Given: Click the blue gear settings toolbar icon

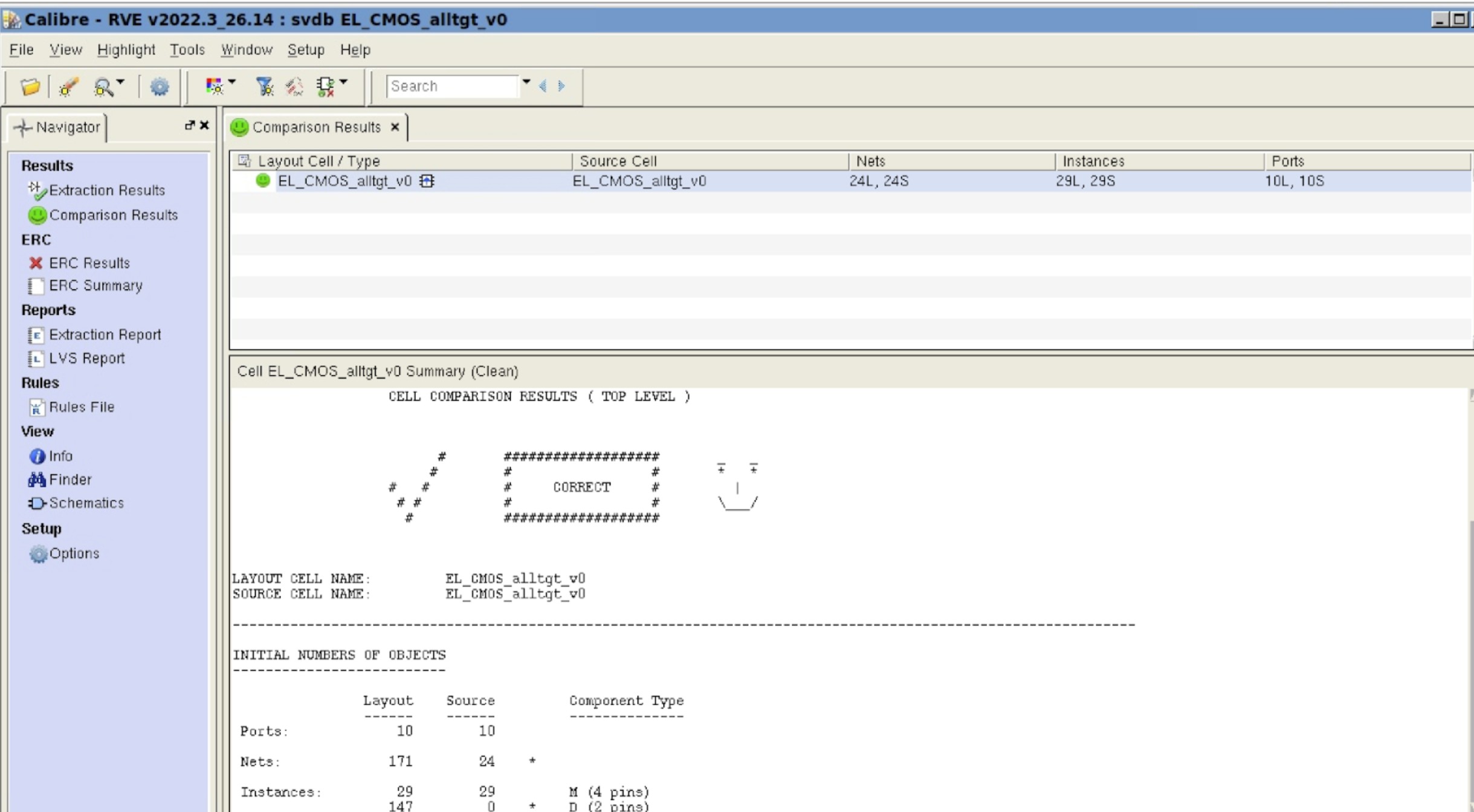Looking at the screenshot, I should tap(160, 87).
